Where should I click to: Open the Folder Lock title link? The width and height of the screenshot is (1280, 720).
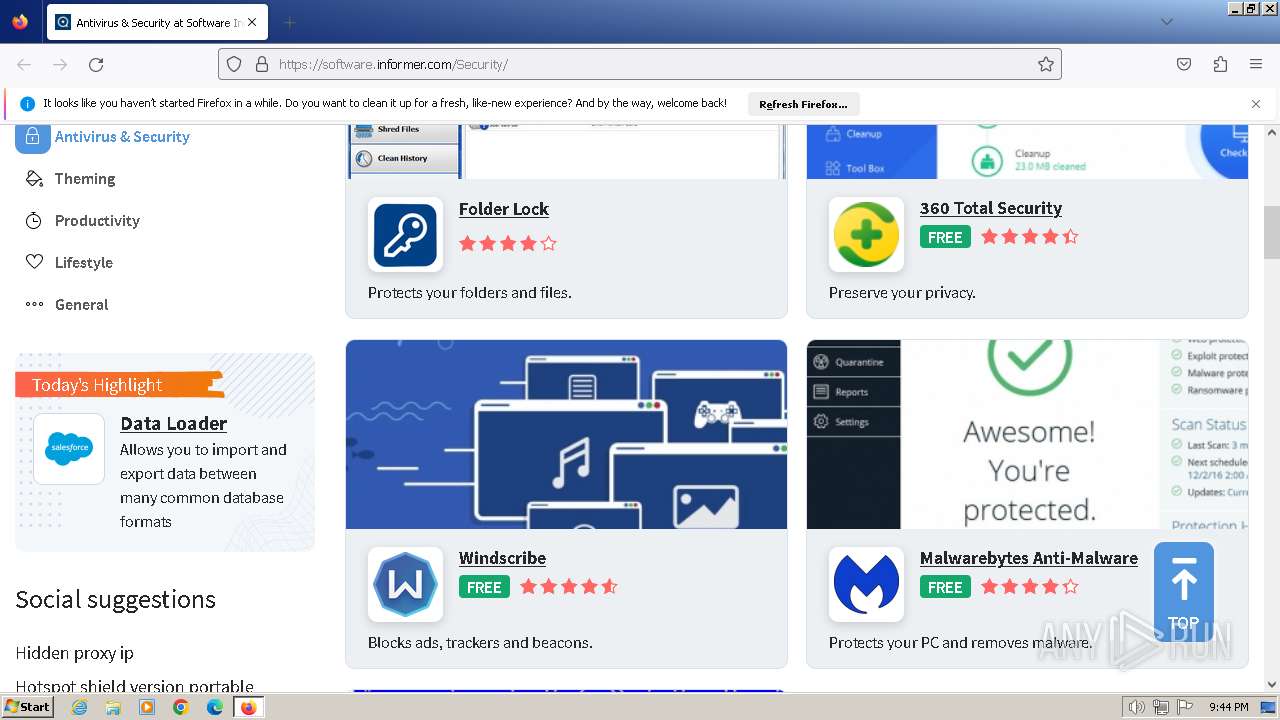(504, 209)
